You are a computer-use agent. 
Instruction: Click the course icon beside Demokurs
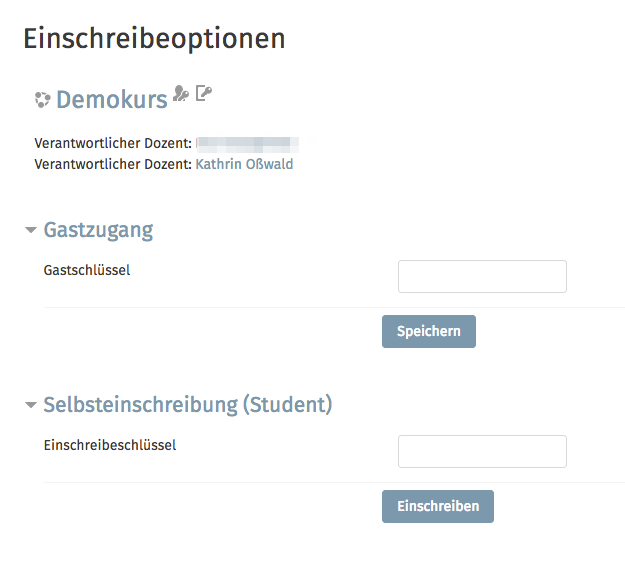[42, 100]
